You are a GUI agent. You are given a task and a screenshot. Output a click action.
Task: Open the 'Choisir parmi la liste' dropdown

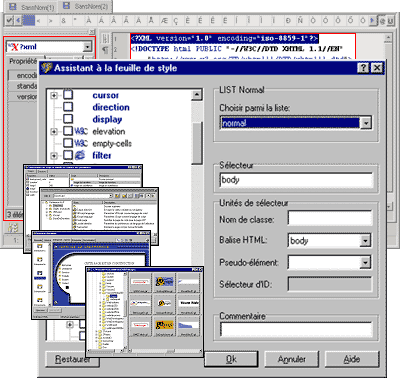[366, 123]
